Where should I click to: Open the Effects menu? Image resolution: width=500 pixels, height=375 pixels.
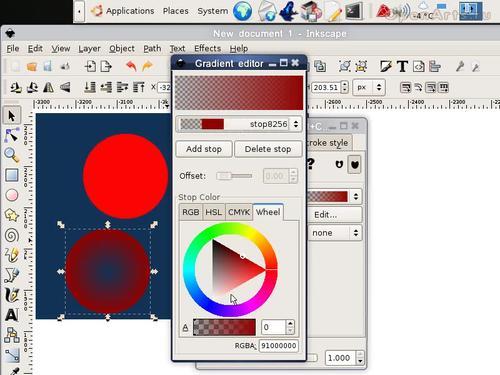point(207,49)
